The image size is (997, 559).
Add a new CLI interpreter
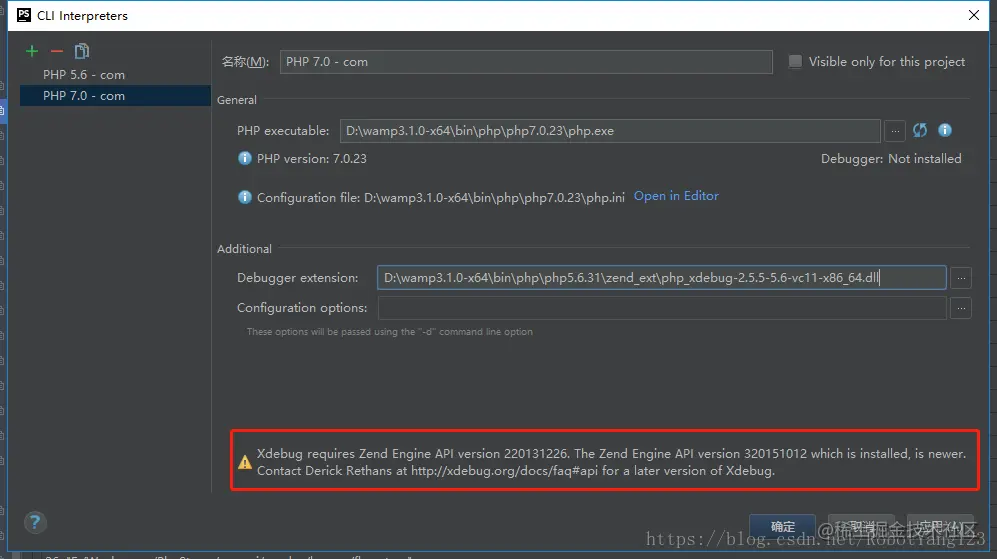click(x=32, y=51)
